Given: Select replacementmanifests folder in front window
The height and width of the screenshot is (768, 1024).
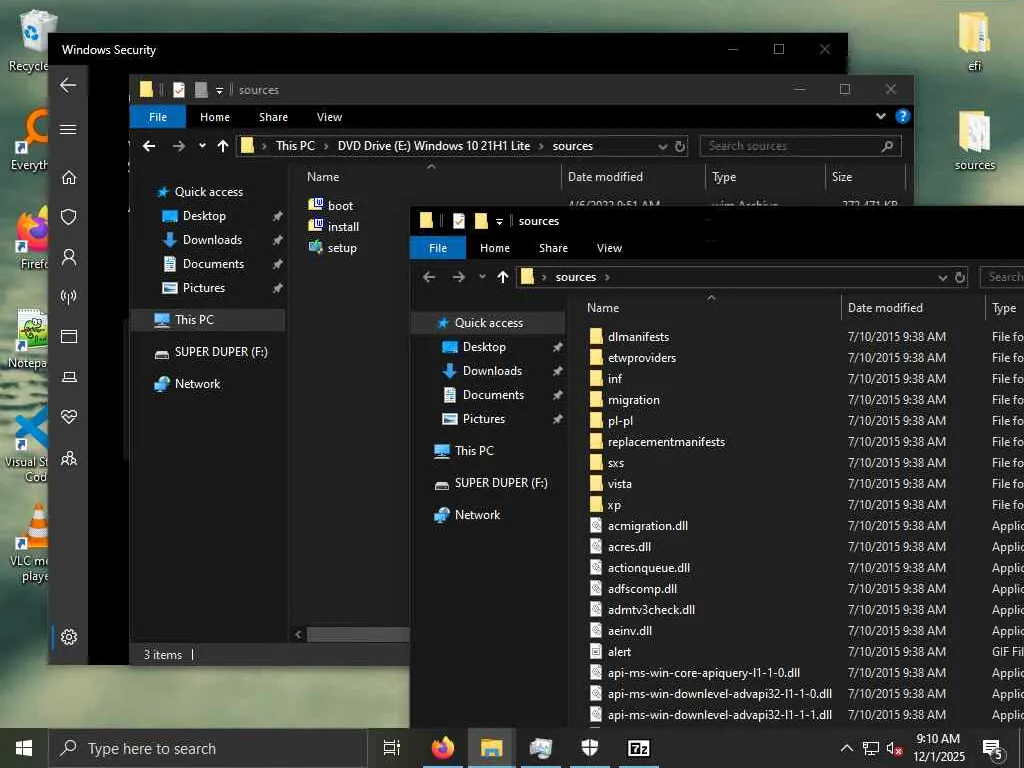Looking at the screenshot, I should click(x=658, y=442).
